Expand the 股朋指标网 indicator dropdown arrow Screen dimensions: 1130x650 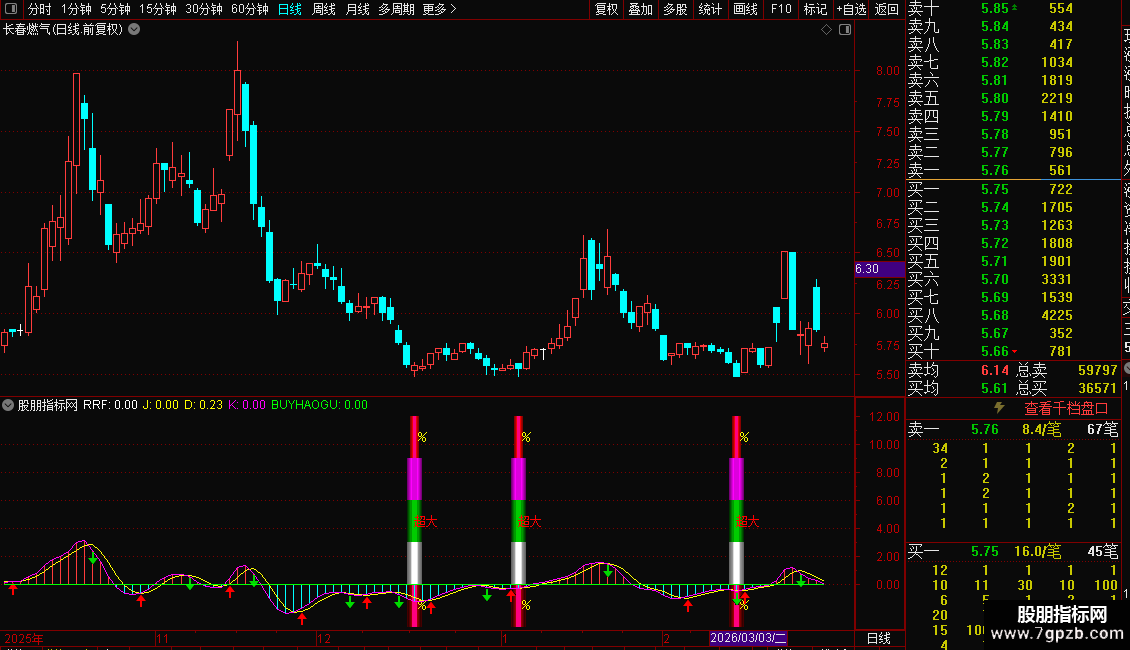point(8,405)
